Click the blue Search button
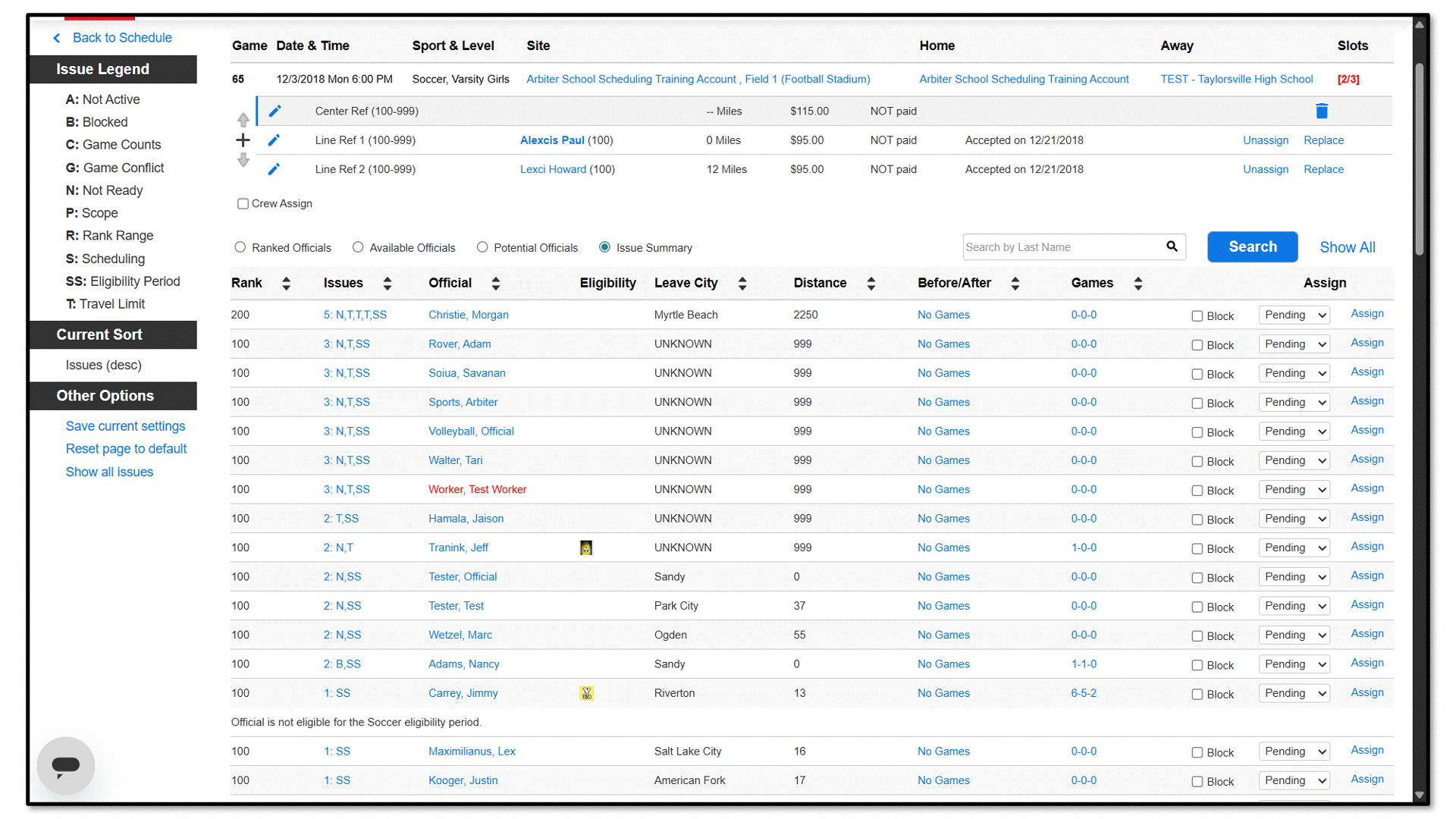The height and width of the screenshot is (819, 1456). coord(1252,247)
